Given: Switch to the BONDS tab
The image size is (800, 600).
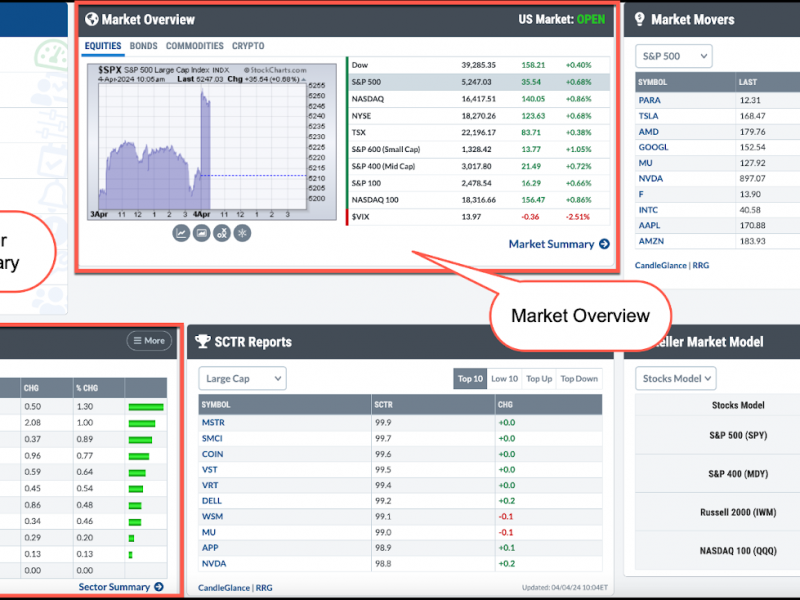Looking at the screenshot, I should 143,46.
